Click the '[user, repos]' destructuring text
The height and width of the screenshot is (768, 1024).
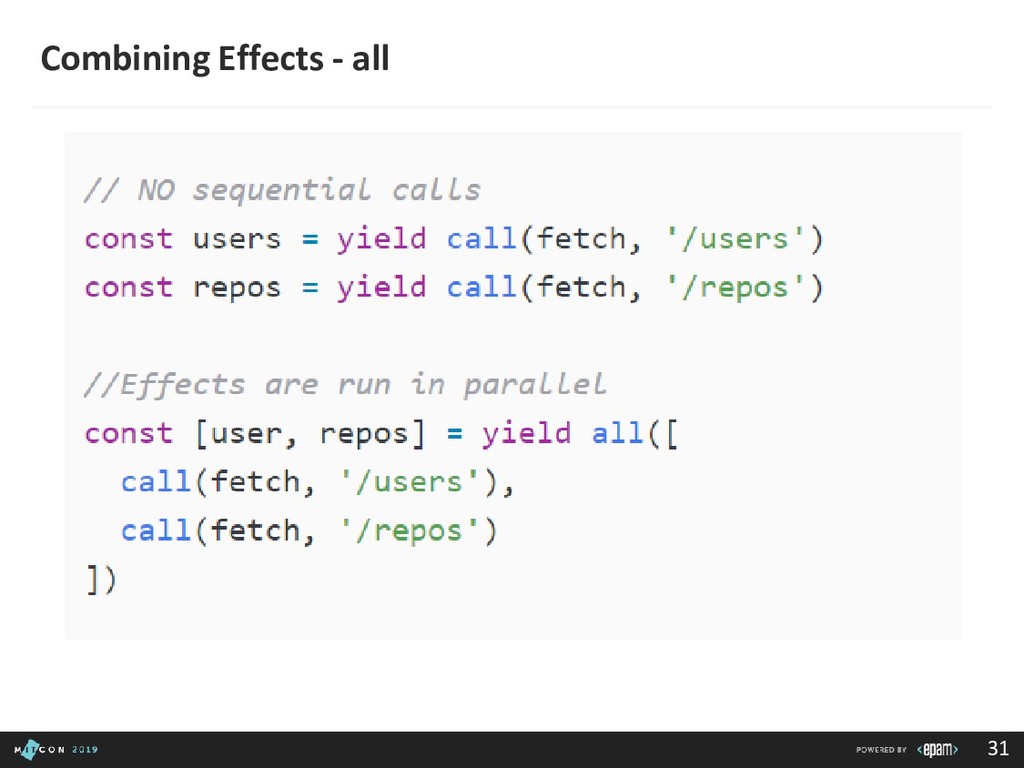311,434
